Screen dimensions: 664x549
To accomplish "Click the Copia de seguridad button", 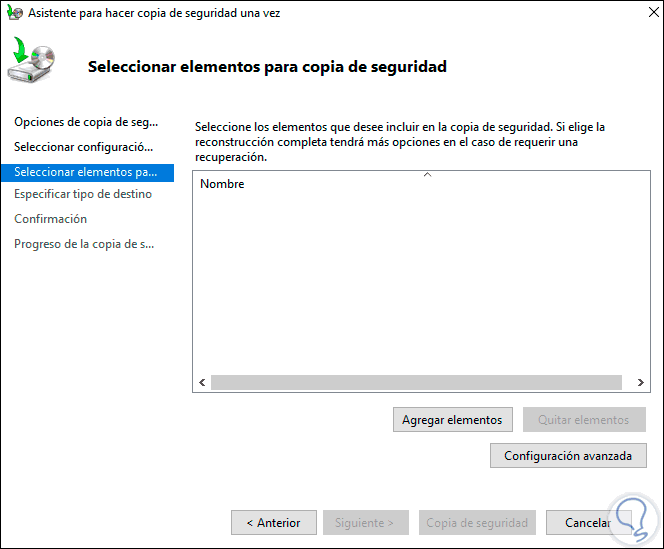I will [x=477, y=523].
